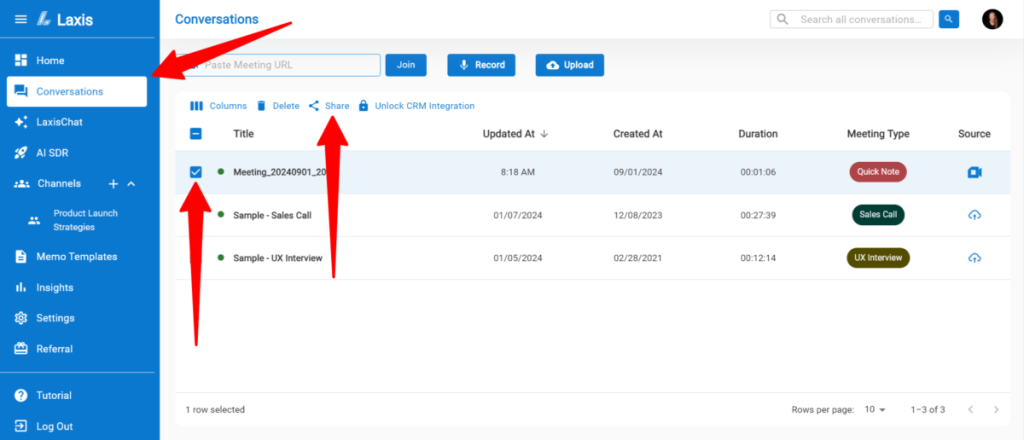Share the selected conversation

click(x=329, y=106)
